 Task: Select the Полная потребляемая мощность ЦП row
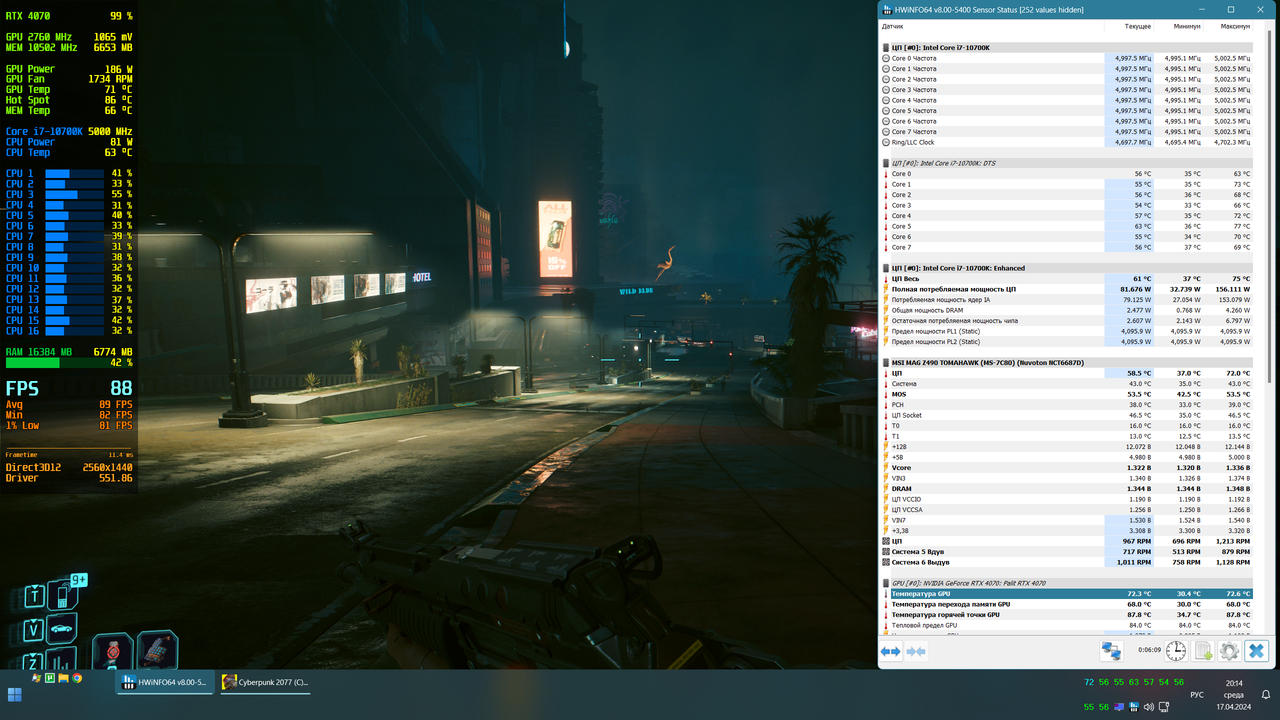[1071, 289]
